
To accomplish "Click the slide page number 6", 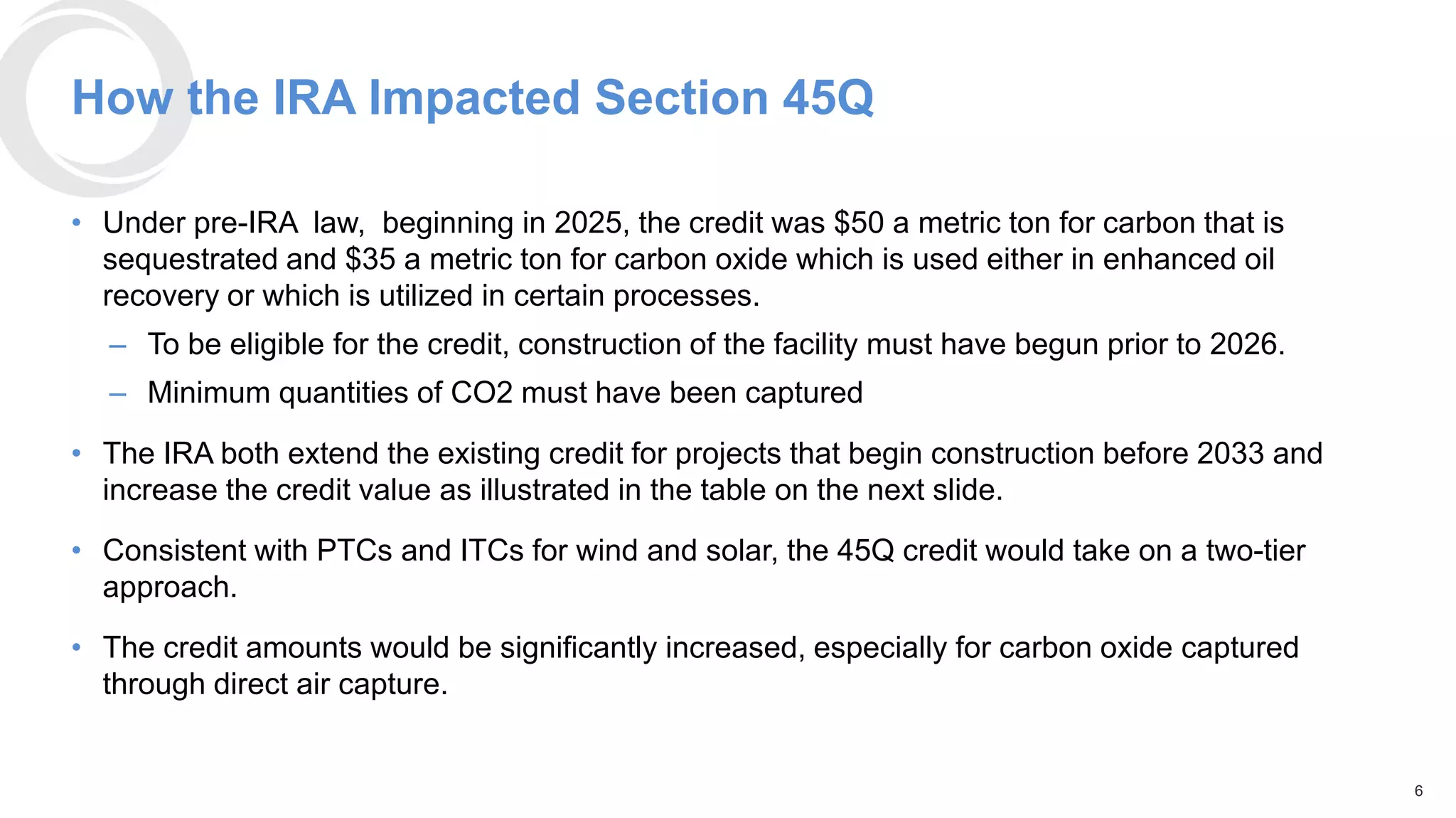I will 1418,791.
